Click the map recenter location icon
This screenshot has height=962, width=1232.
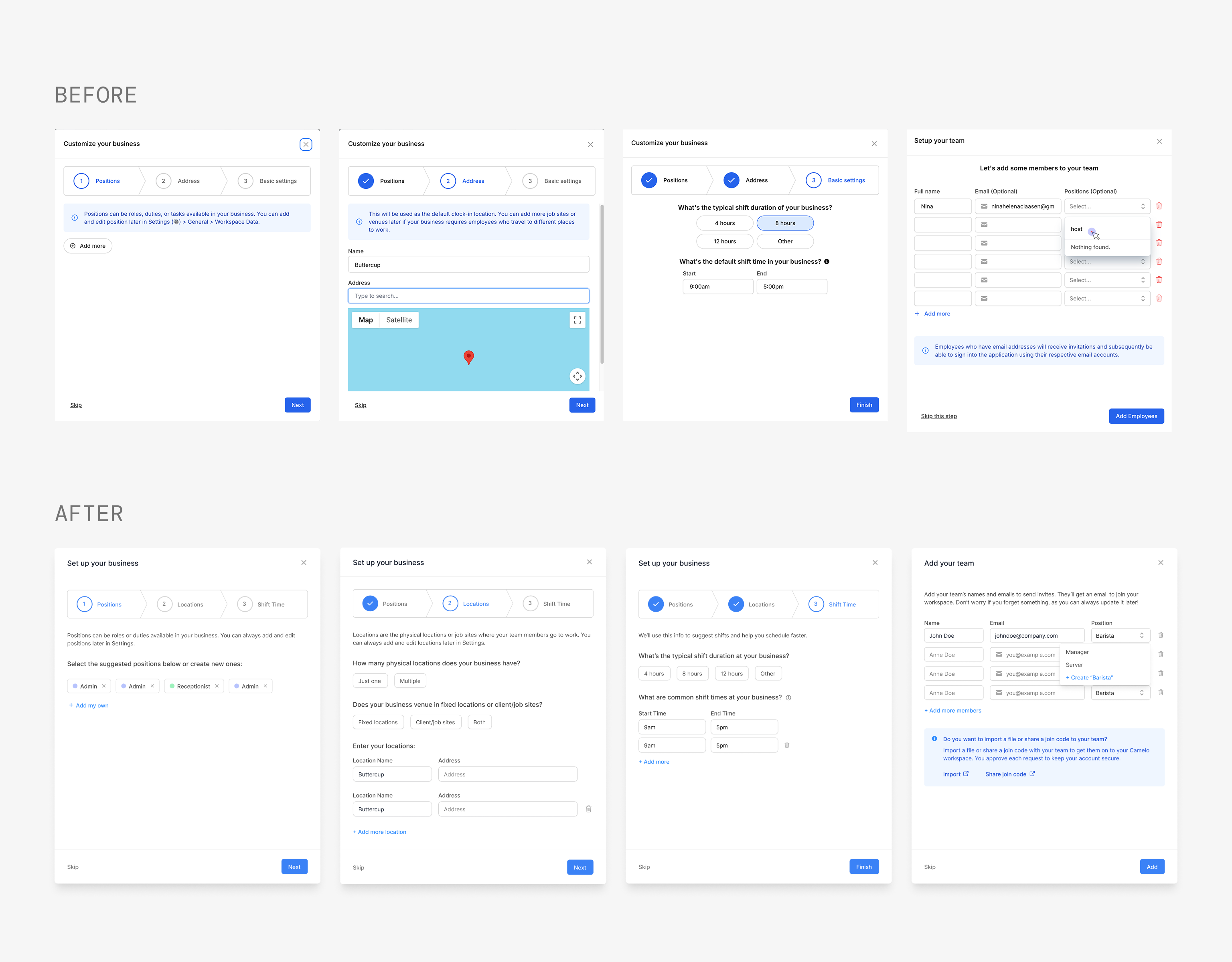click(577, 376)
